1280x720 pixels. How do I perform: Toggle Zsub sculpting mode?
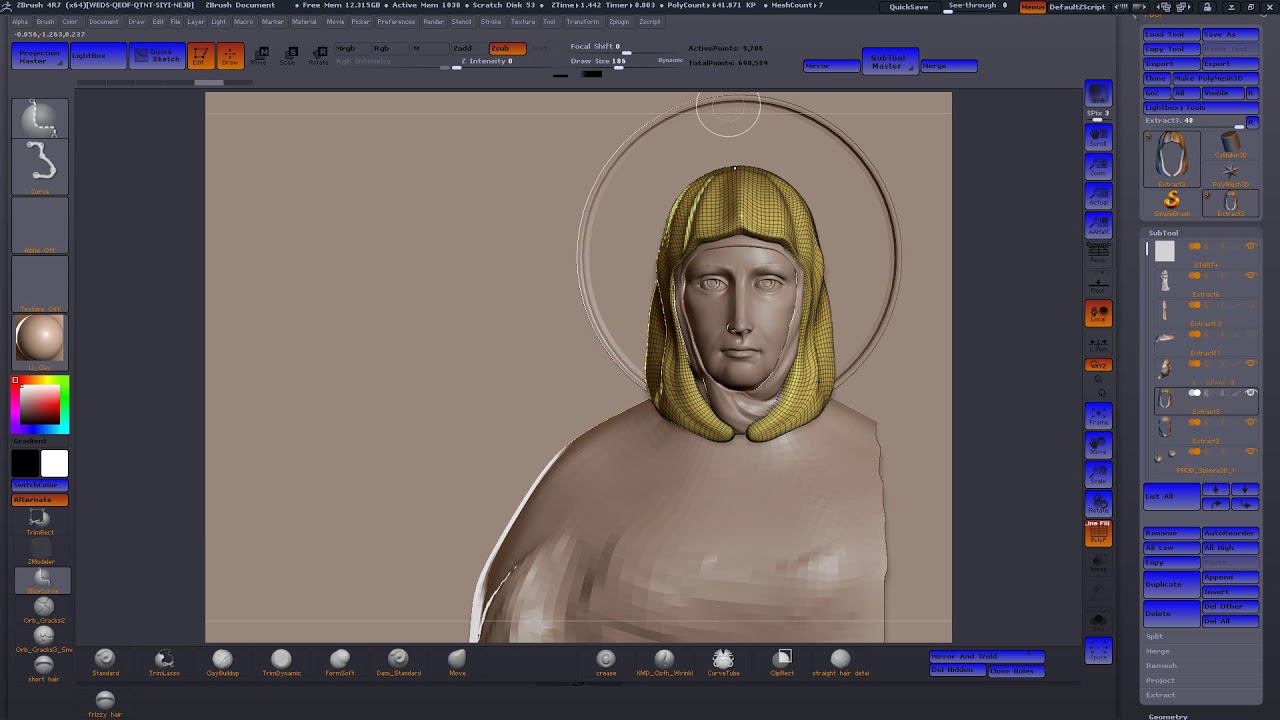(507, 48)
